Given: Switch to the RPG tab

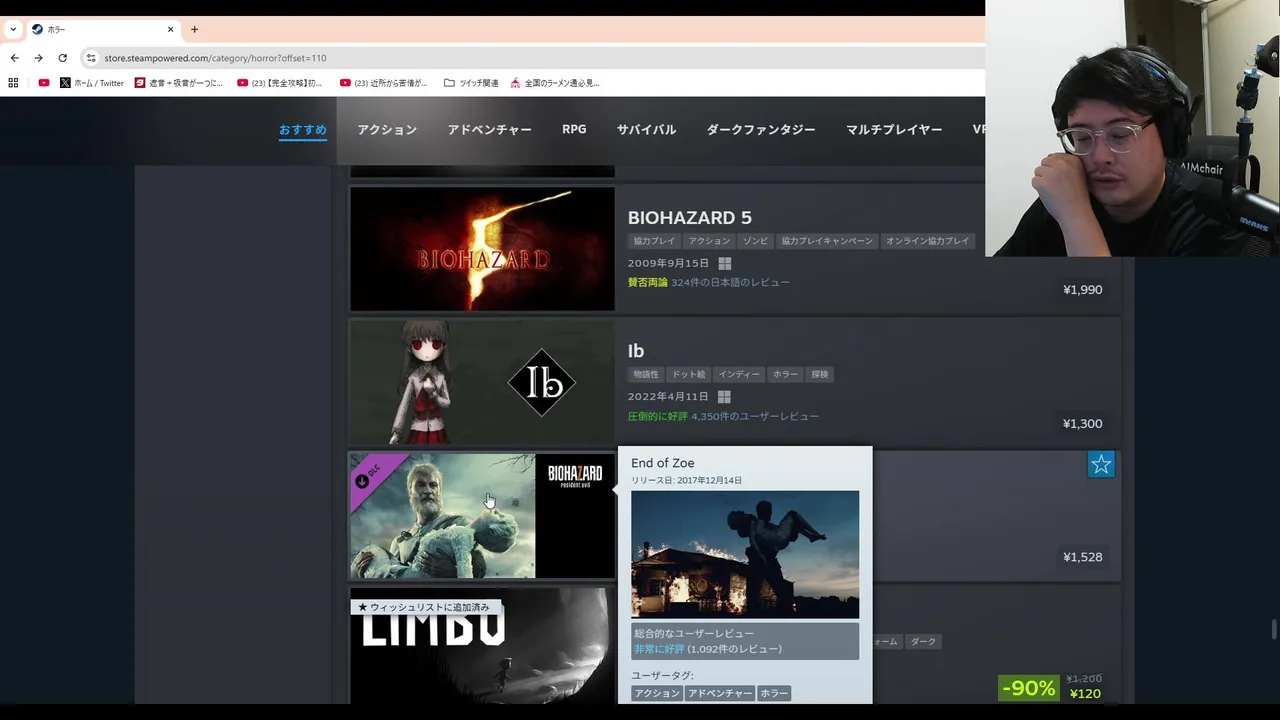Looking at the screenshot, I should 574,130.
